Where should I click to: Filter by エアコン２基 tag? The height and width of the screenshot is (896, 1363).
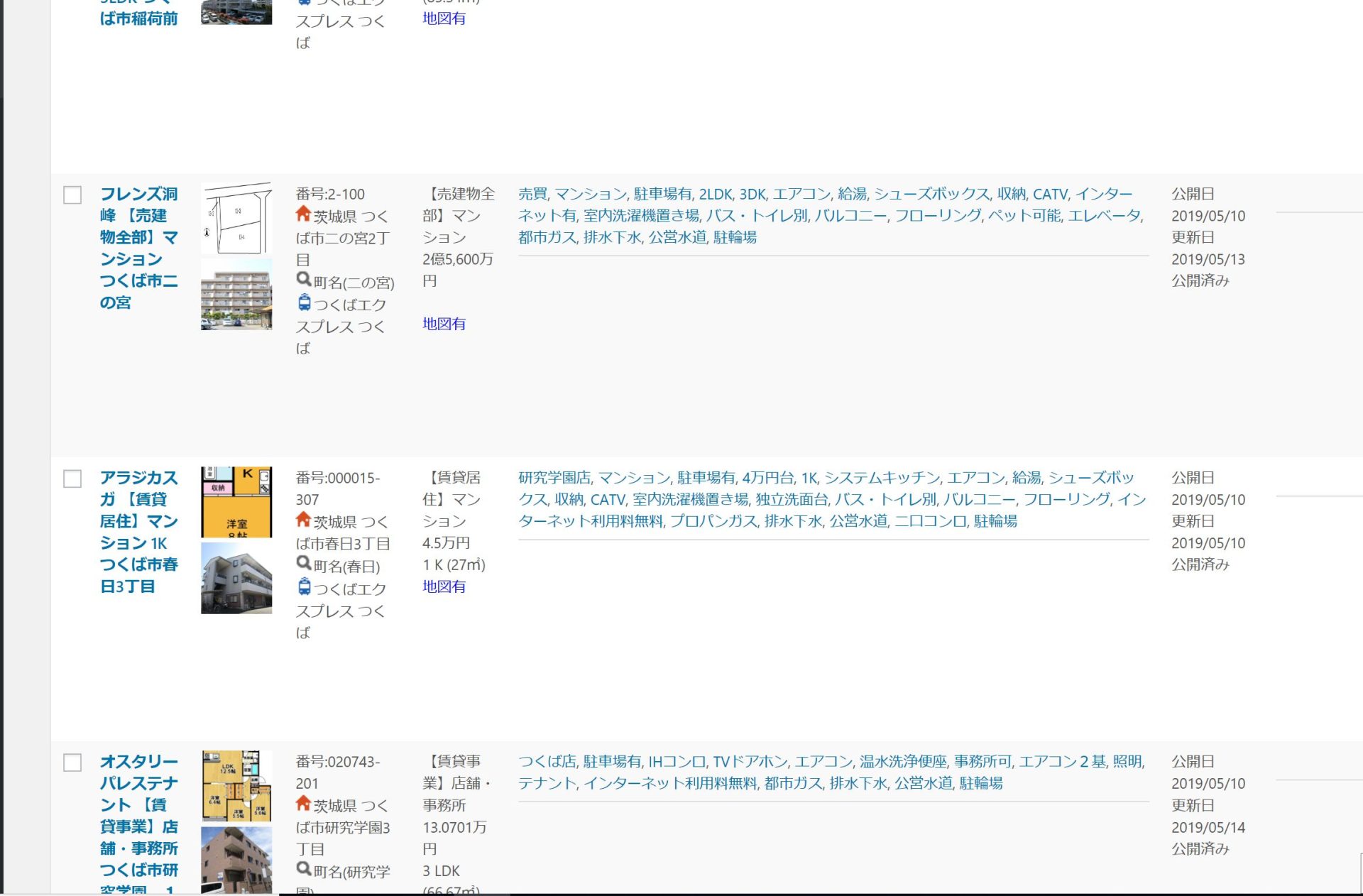1063,762
